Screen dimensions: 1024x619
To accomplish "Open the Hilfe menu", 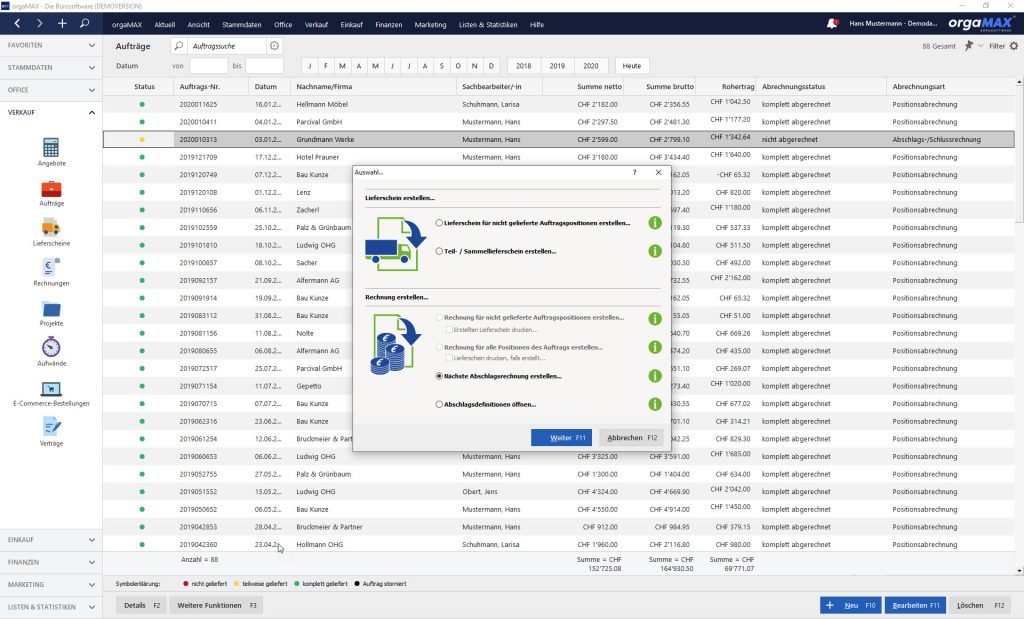I will pyautogui.click(x=537, y=25).
